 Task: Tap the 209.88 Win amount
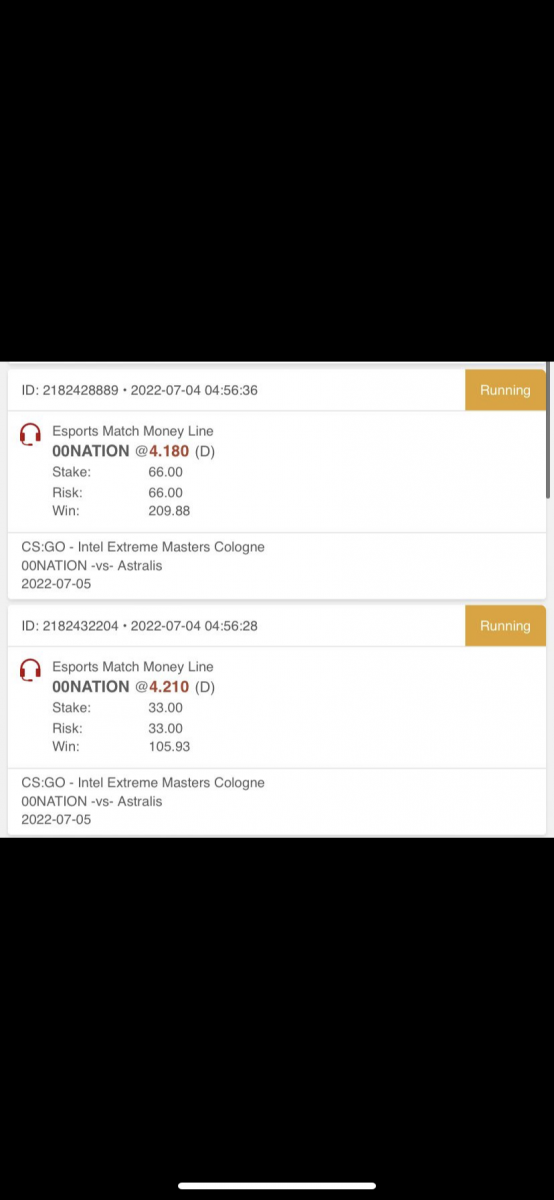pyautogui.click(x=169, y=511)
